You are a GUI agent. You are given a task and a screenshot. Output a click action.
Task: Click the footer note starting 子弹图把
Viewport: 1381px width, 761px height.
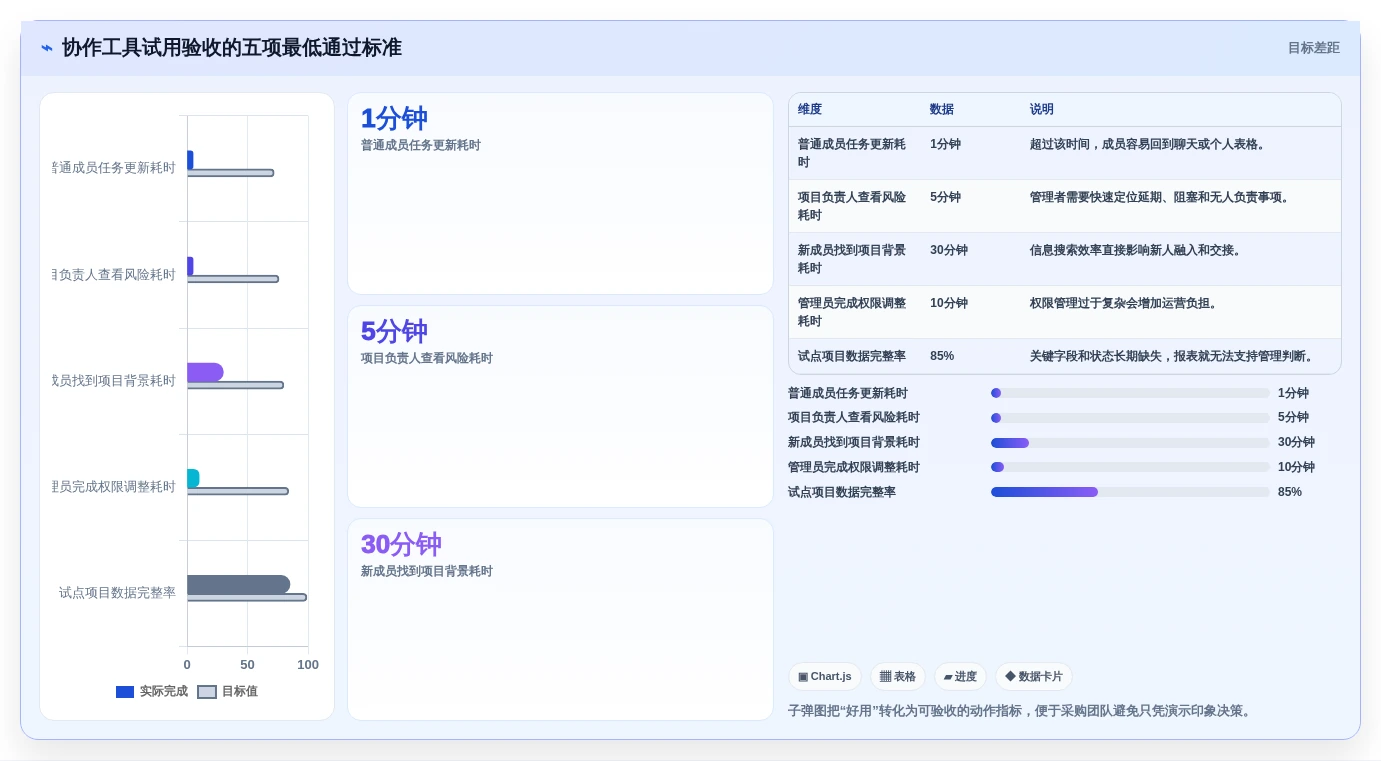(x=1021, y=711)
